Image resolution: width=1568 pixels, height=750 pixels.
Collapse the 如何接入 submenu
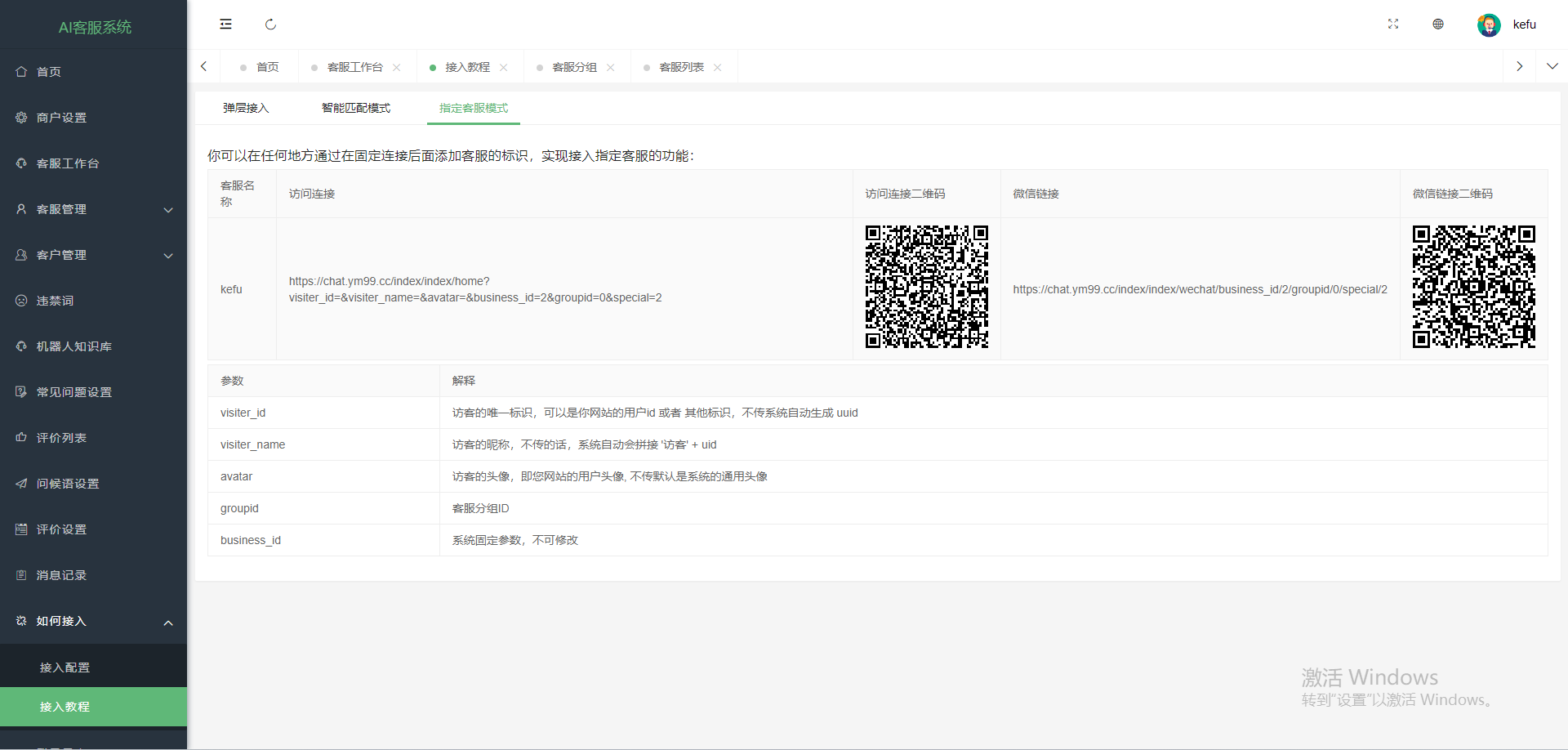tap(93, 621)
